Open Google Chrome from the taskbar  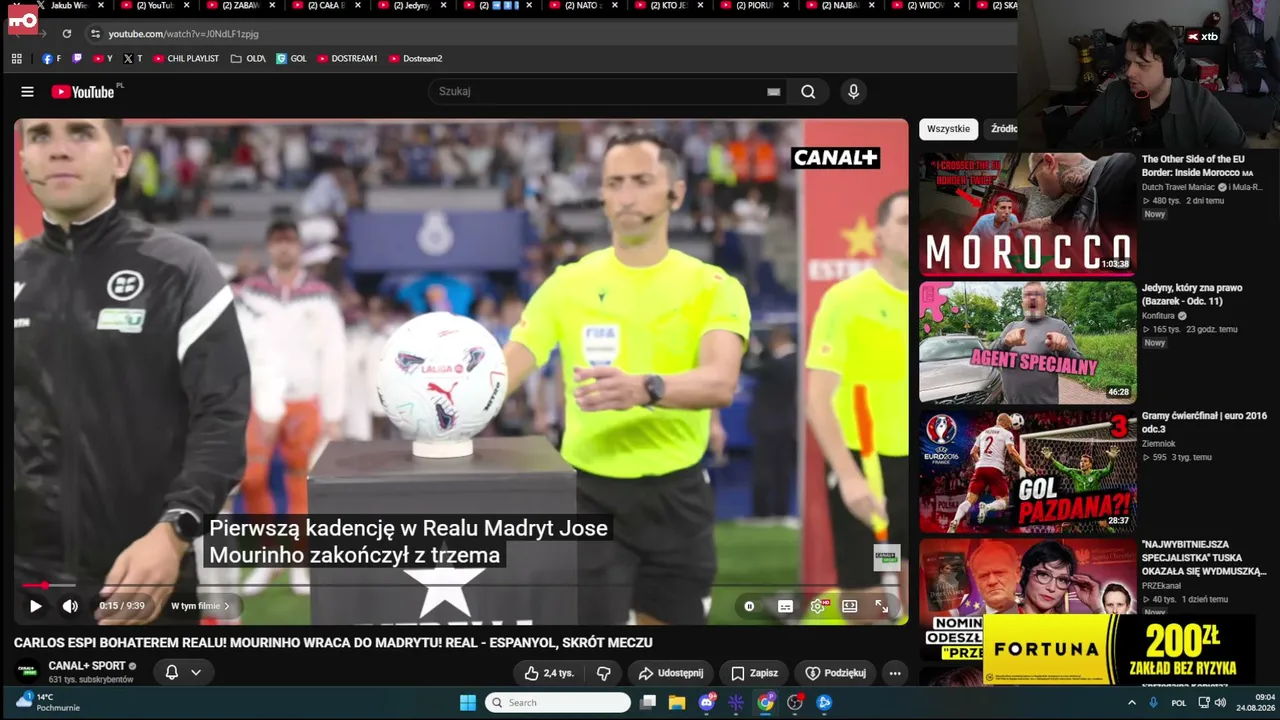(765, 703)
